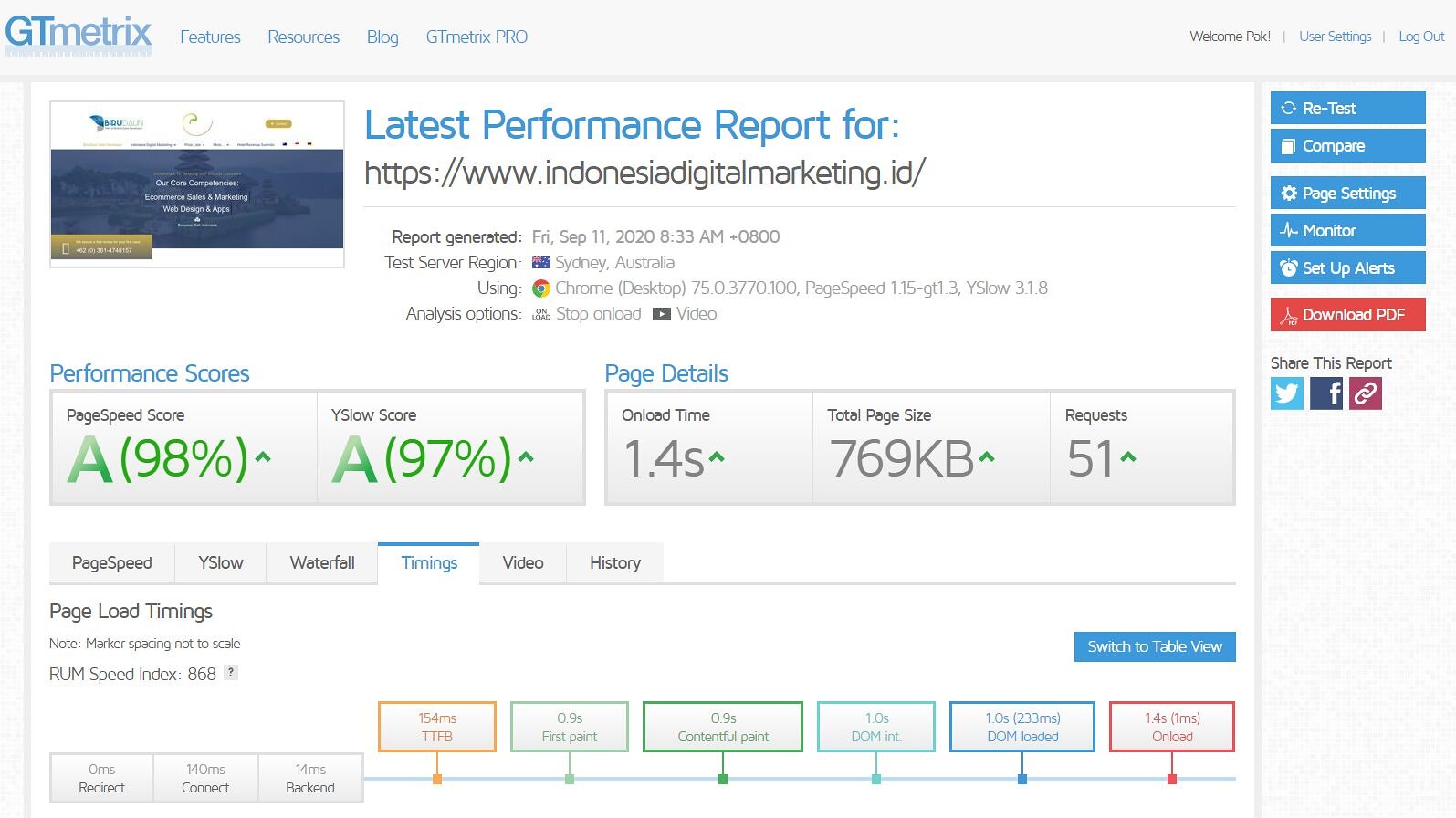Click Onload Time trend arrow
1456x818 pixels.
(x=717, y=457)
